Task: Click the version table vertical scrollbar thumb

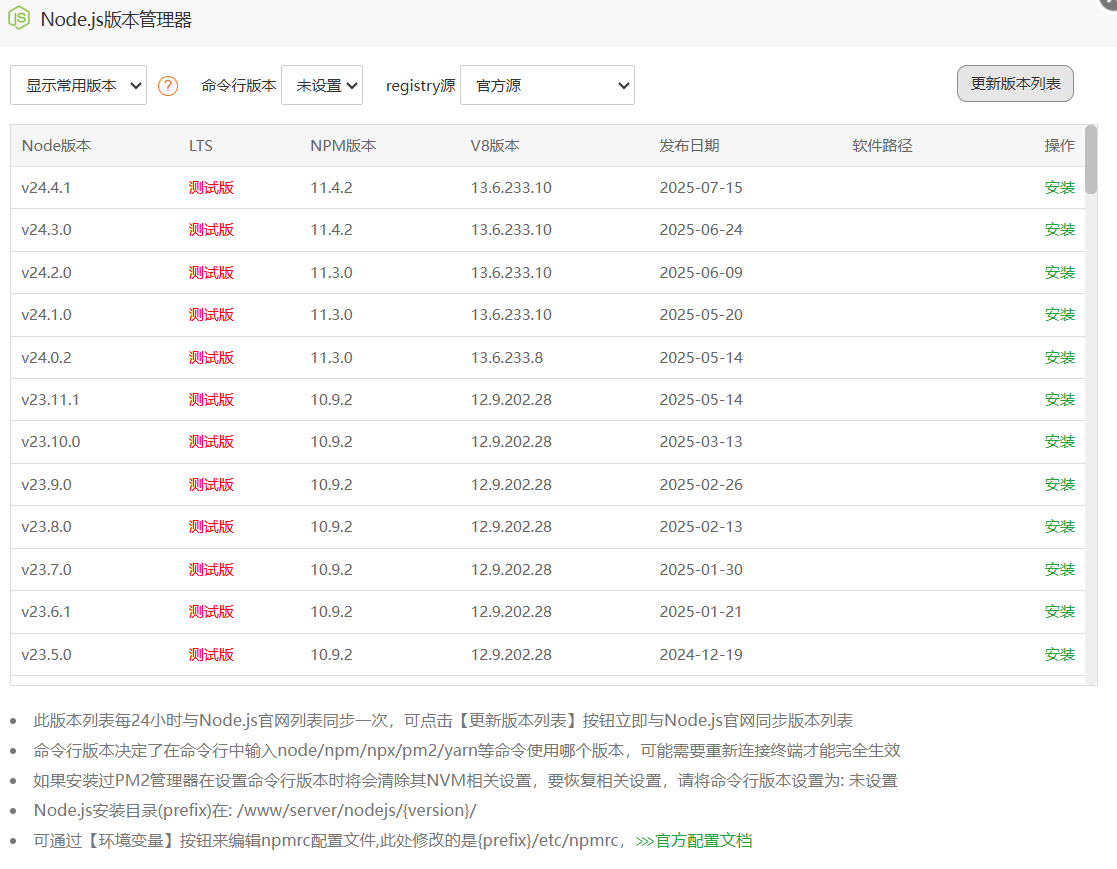Action: point(1091,160)
